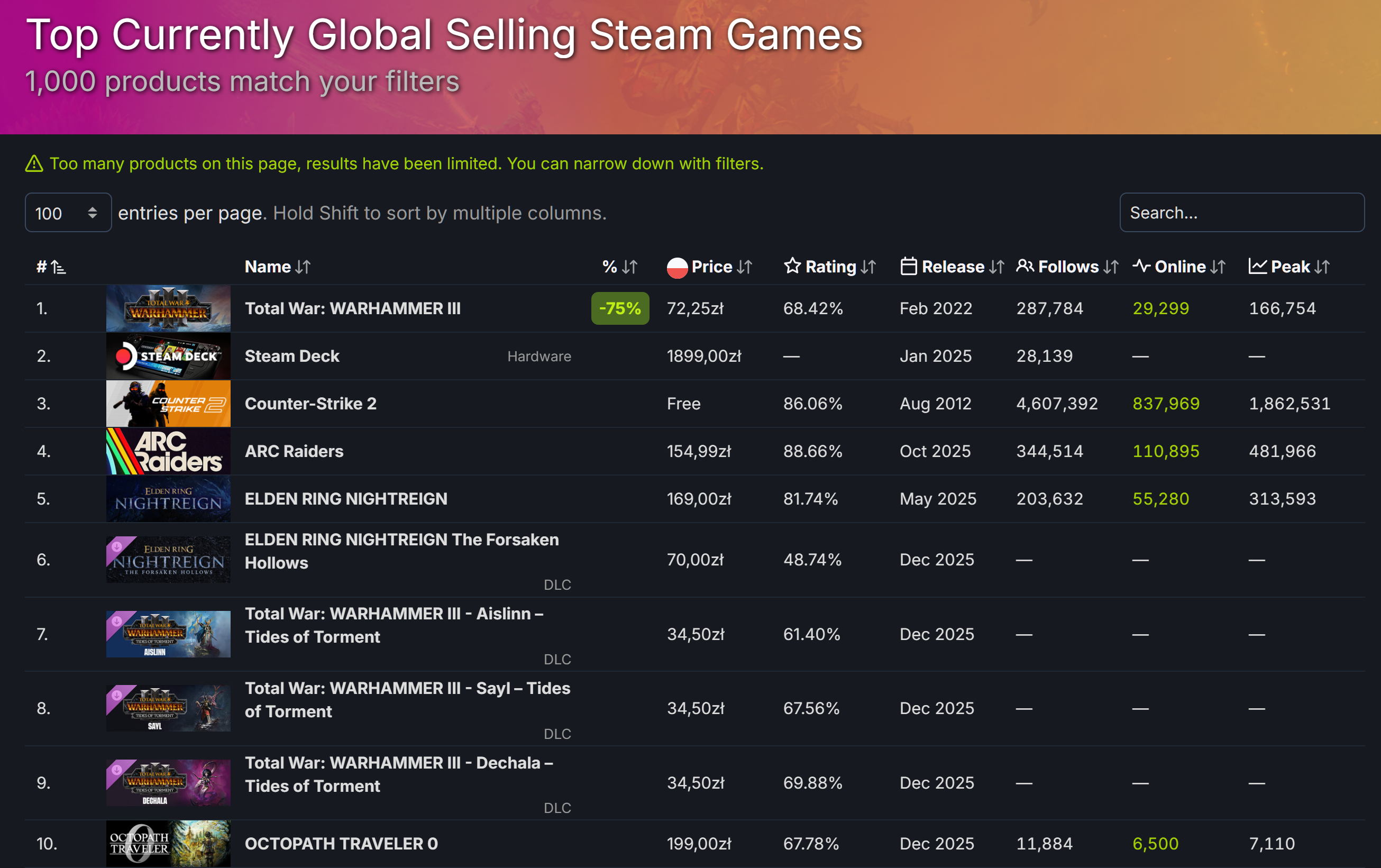Image resolution: width=1381 pixels, height=868 pixels.
Task: Click the pulse icon in Online header
Action: tap(1141, 266)
